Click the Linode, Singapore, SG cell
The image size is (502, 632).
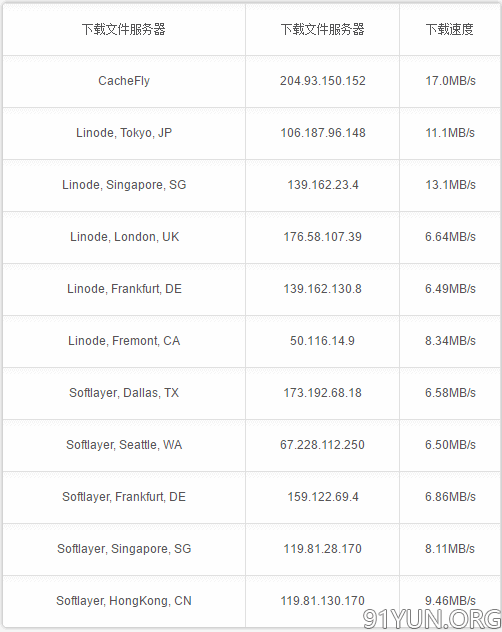(124, 185)
